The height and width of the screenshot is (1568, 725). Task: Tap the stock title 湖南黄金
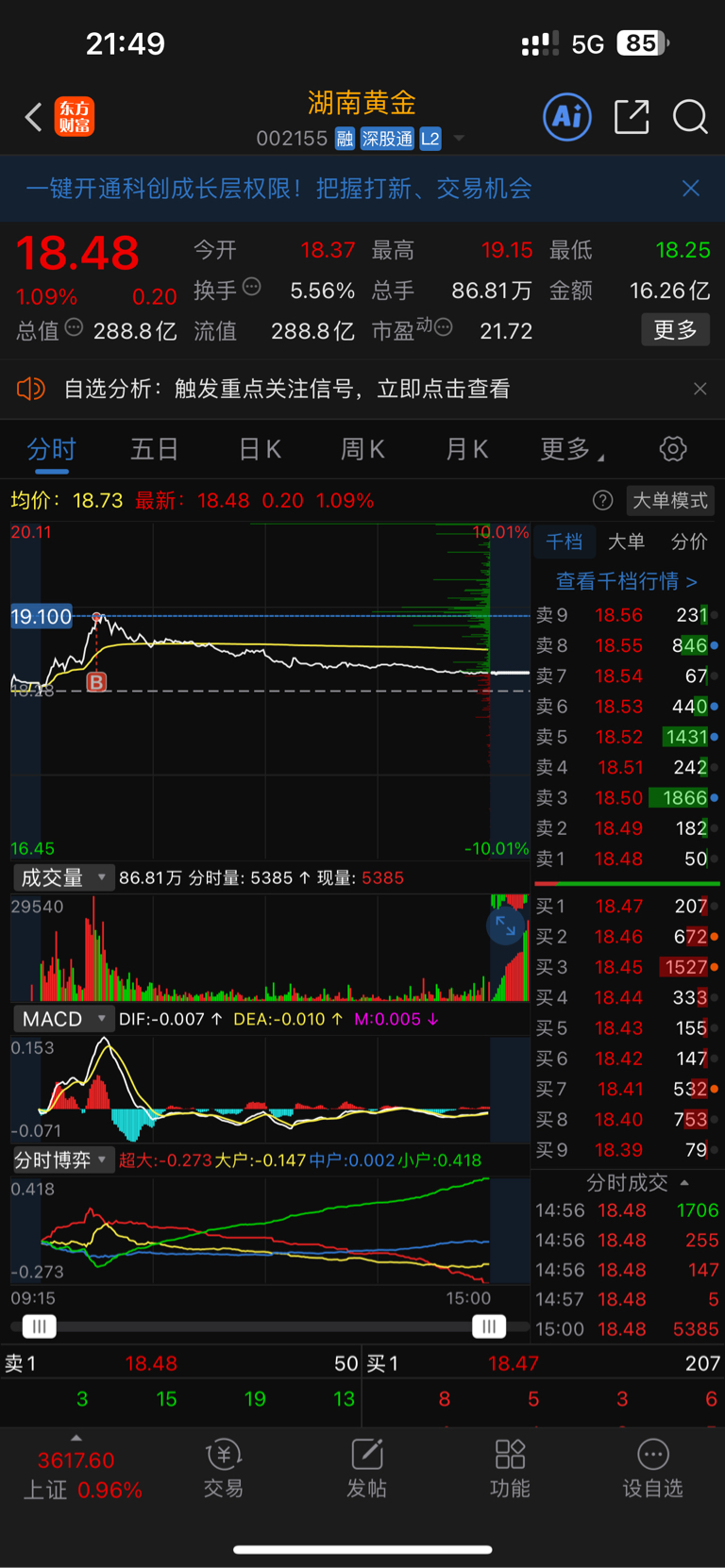362,102
